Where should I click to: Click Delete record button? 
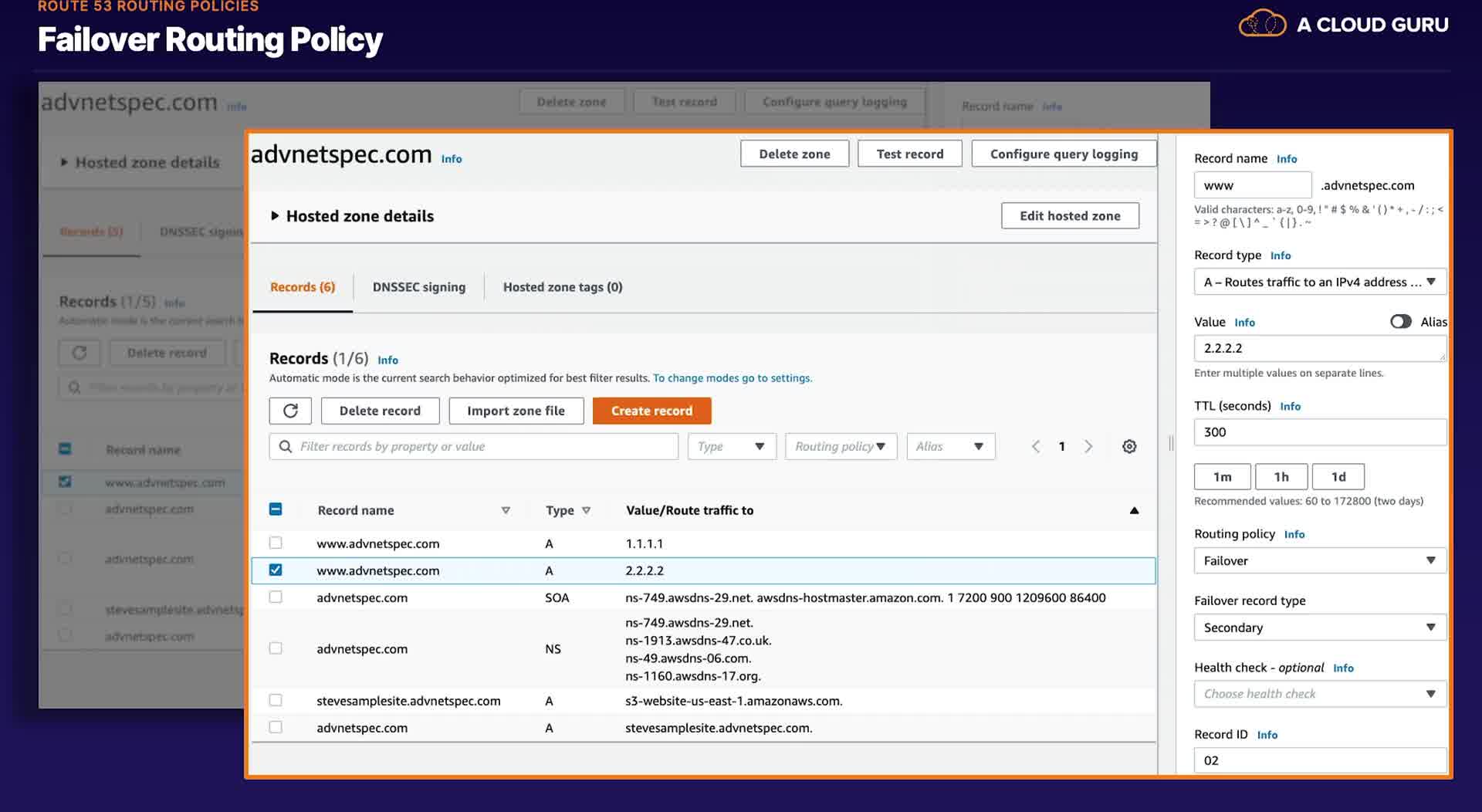(x=380, y=411)
